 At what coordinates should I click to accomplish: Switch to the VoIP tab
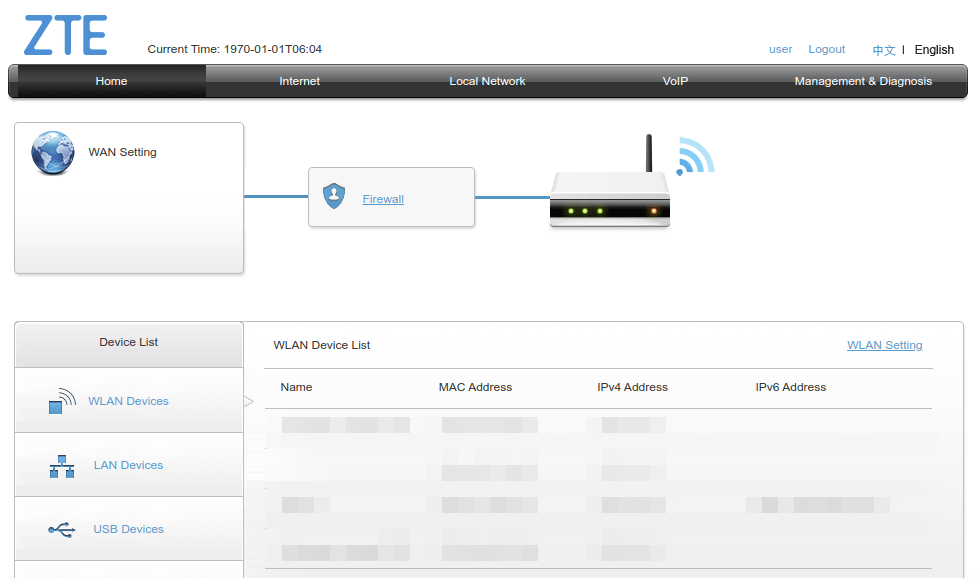click(675, 81)
